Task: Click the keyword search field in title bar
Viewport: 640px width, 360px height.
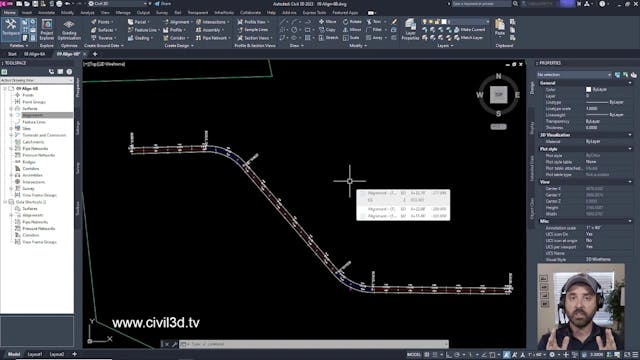Action: [x=481, y=4]
